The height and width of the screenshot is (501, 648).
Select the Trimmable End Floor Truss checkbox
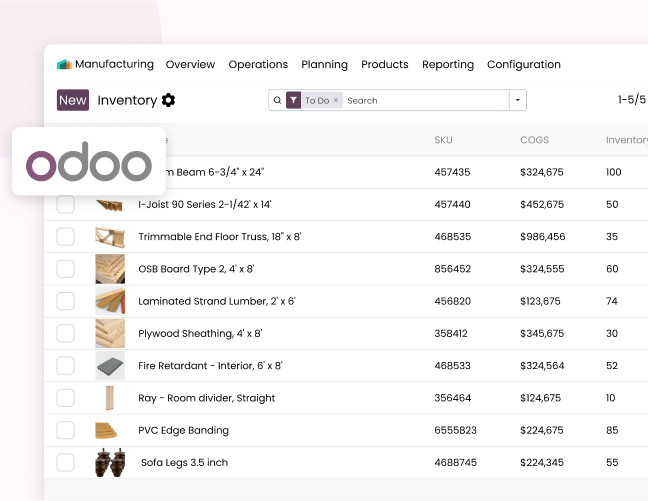65,236
